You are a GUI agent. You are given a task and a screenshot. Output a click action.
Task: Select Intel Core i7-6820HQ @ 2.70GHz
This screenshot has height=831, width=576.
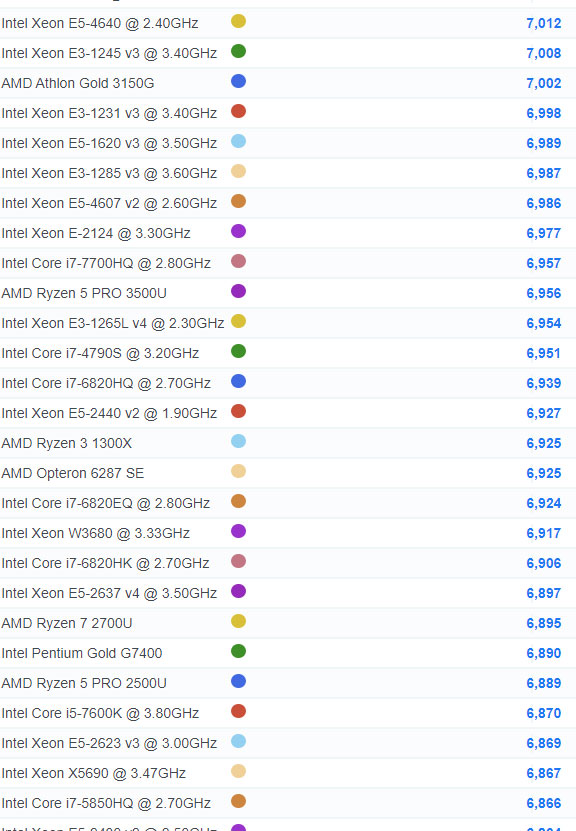coord(106,383)
